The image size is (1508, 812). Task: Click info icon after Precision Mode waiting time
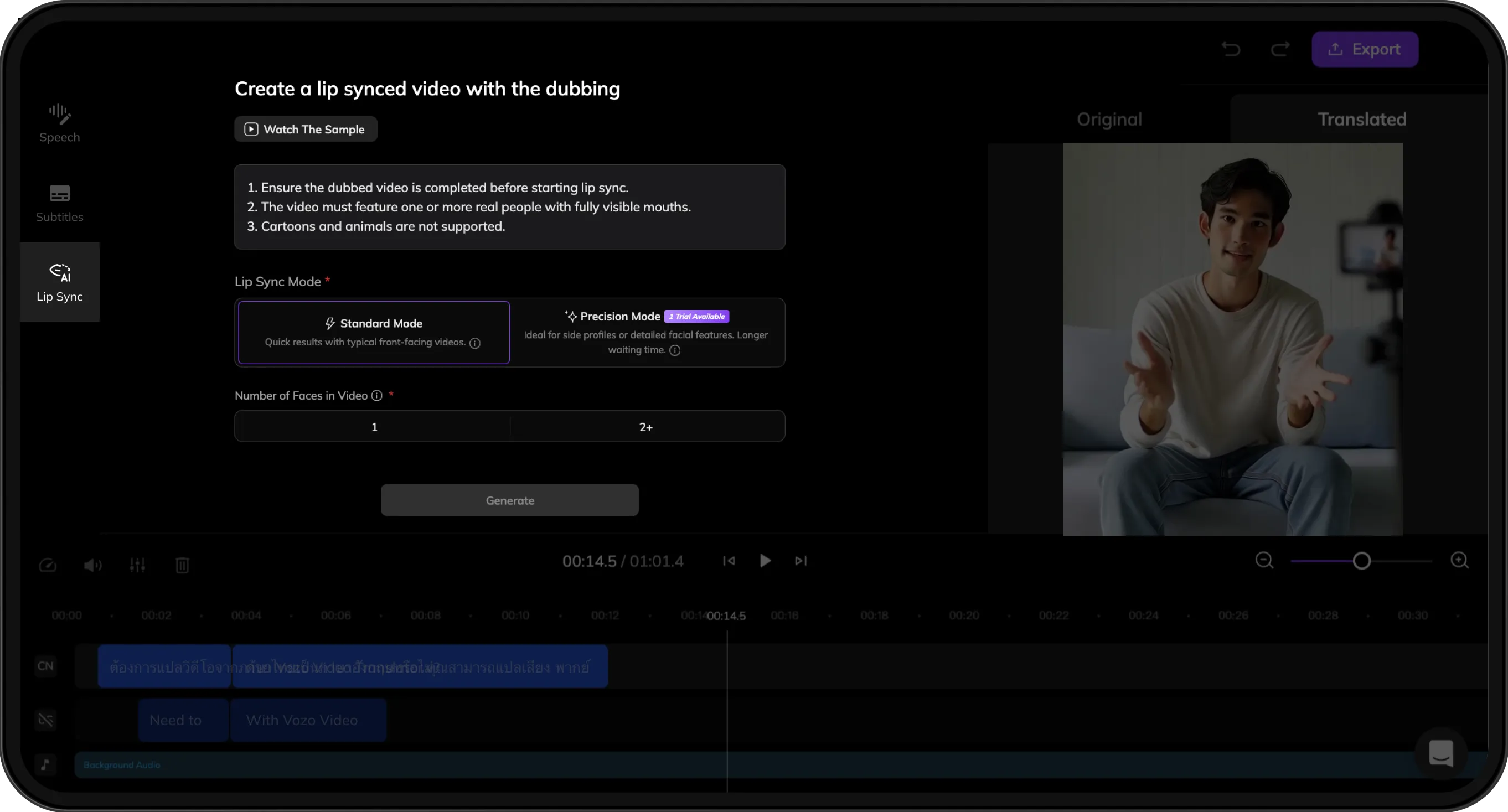pyautogui.click(x=675, y=350)
